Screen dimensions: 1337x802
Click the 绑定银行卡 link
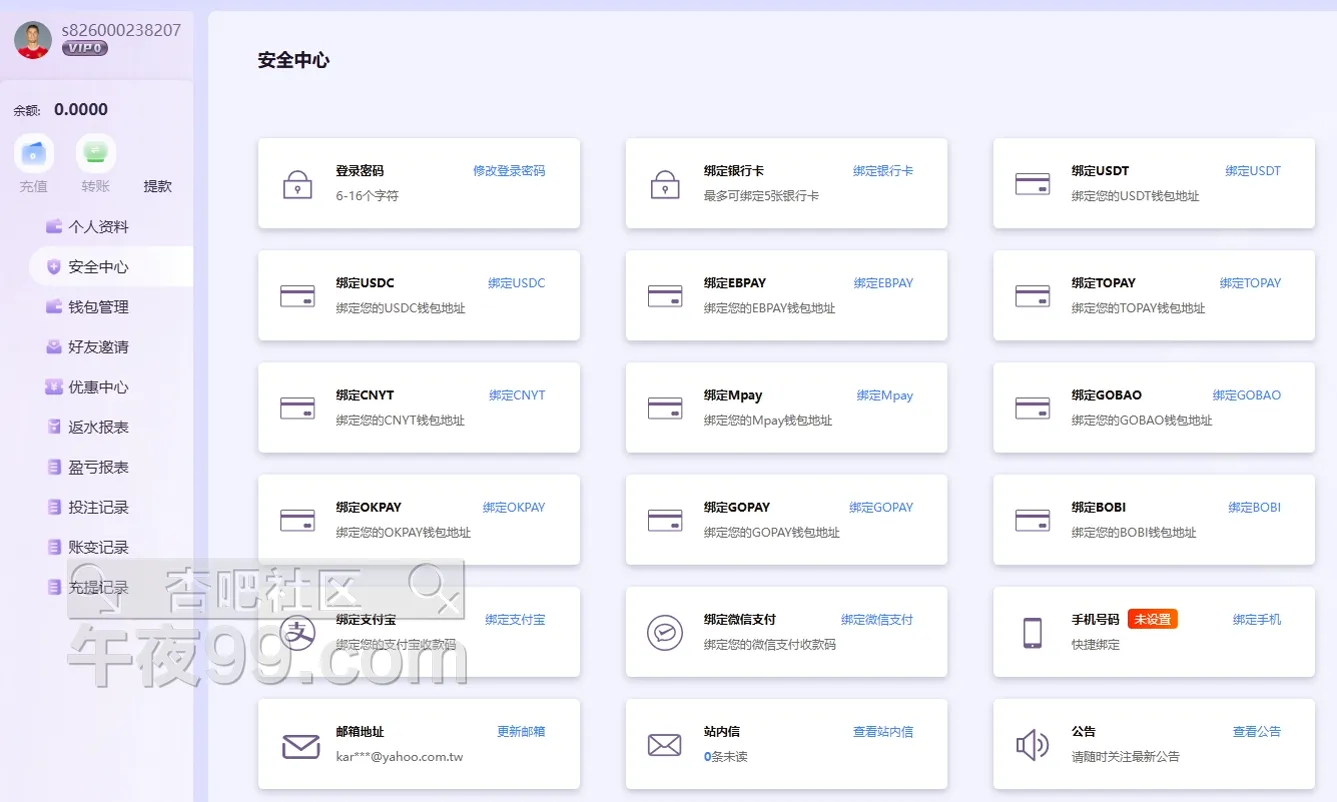coord(882,171)
